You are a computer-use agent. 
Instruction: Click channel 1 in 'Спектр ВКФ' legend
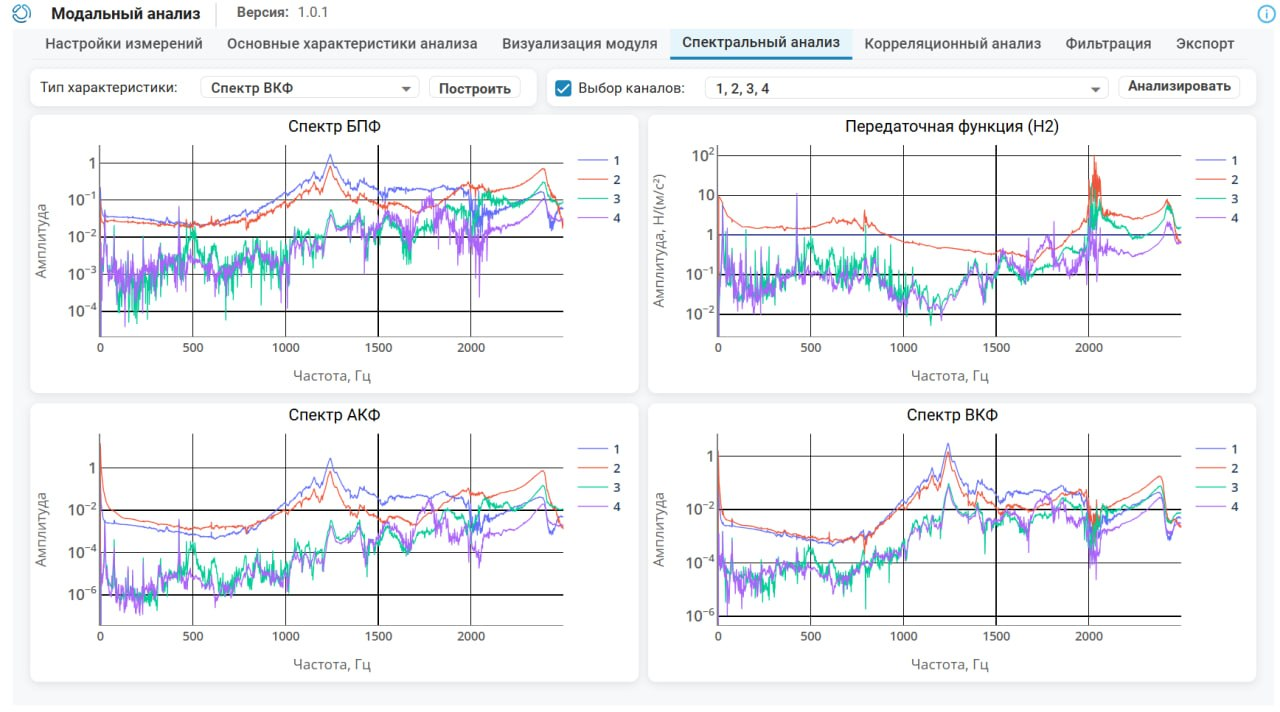[x=1218, y=449]
